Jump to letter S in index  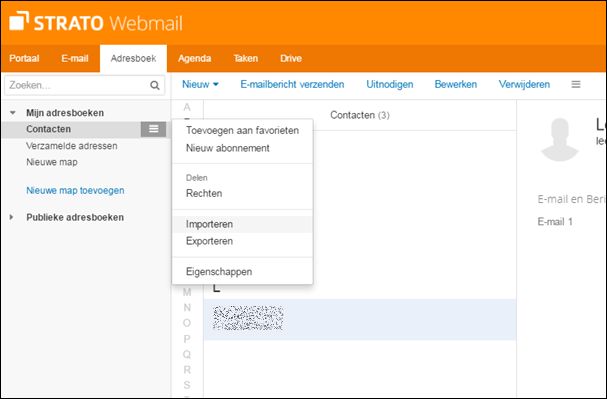point(187,385)
